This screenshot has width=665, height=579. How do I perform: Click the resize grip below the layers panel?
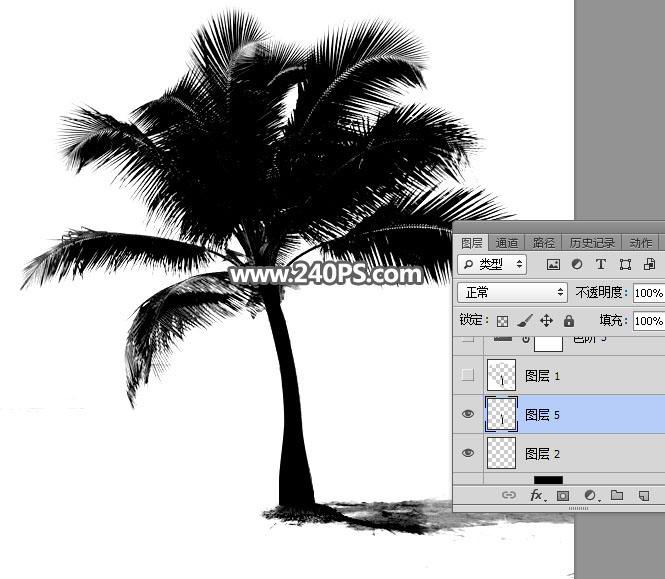click(x=578, y=508)
